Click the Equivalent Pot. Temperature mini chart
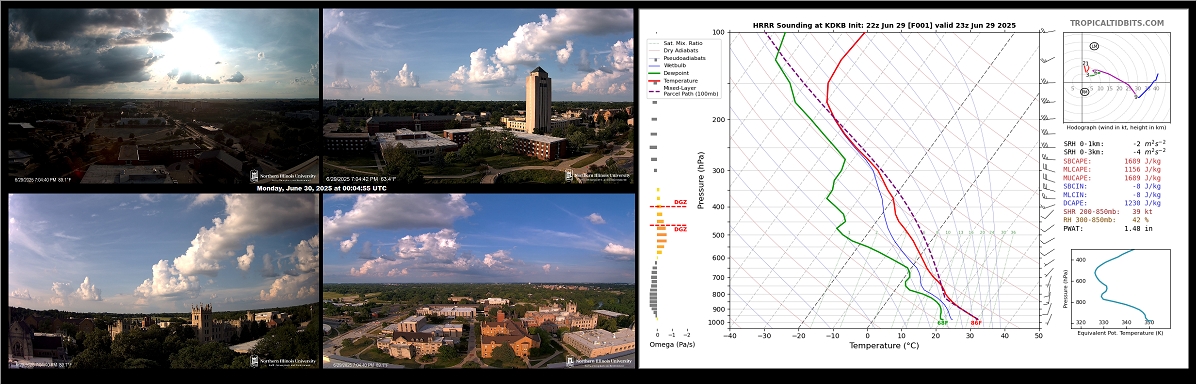1197x385 pixels. coord(1119,292)
